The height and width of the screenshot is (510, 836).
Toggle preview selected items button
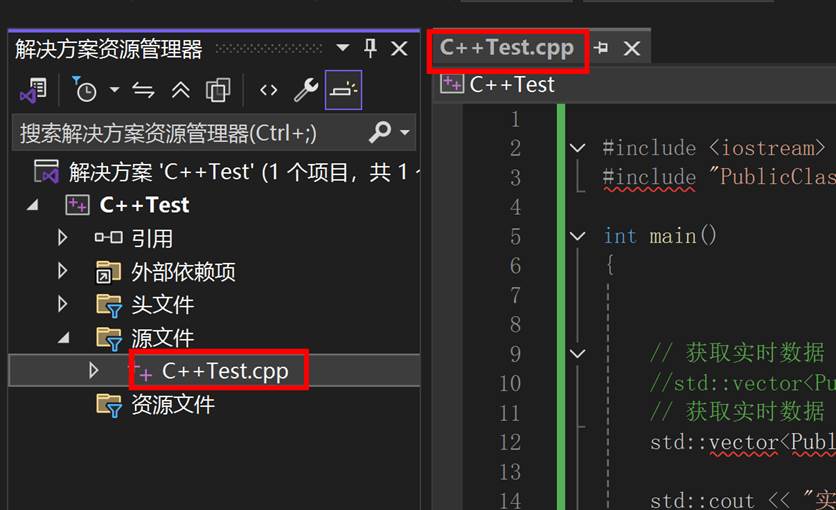tap(343, 90)
